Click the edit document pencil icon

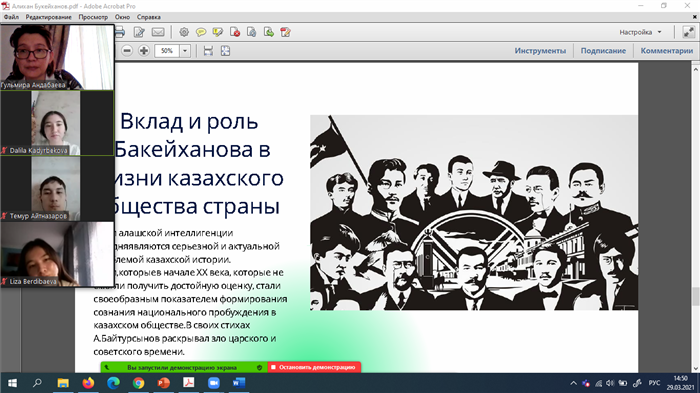(x=139, y=32)
